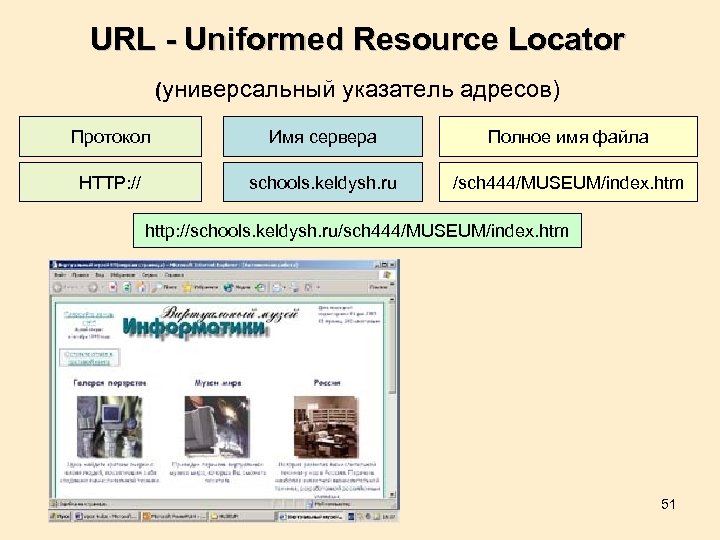
Task: Open the History toolbar icon
Action: tap(260, 287)
